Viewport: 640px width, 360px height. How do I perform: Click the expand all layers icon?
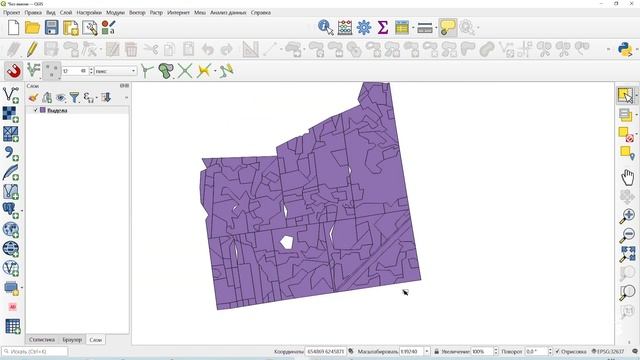(106, 97)
